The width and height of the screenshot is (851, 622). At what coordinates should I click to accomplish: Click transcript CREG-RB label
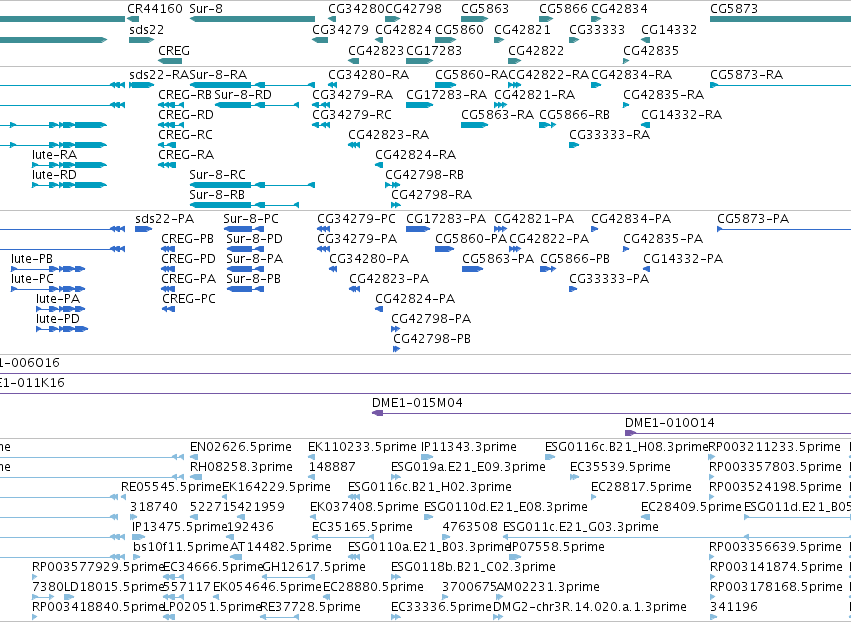coord(185,94)
